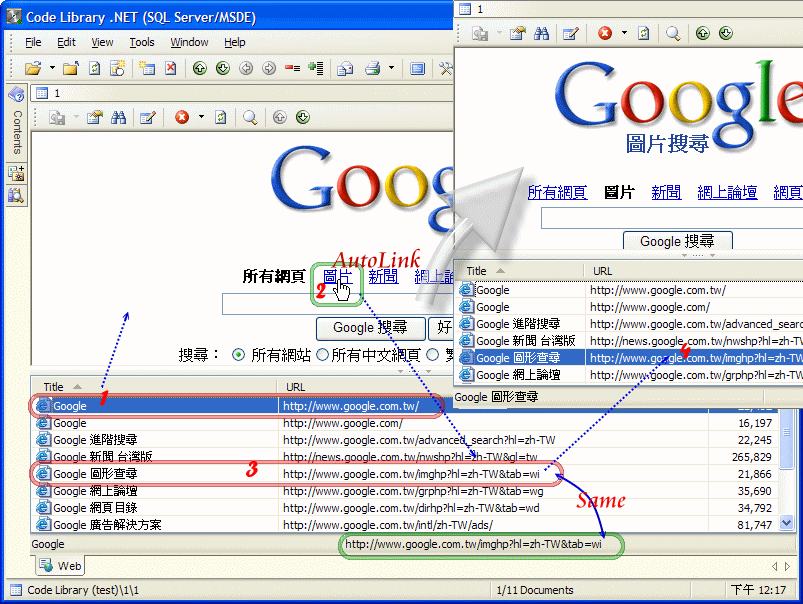Click the red stop icon in right panel toolbar
This screenshot has width=803, height=604.
click(x=605, y=33)
